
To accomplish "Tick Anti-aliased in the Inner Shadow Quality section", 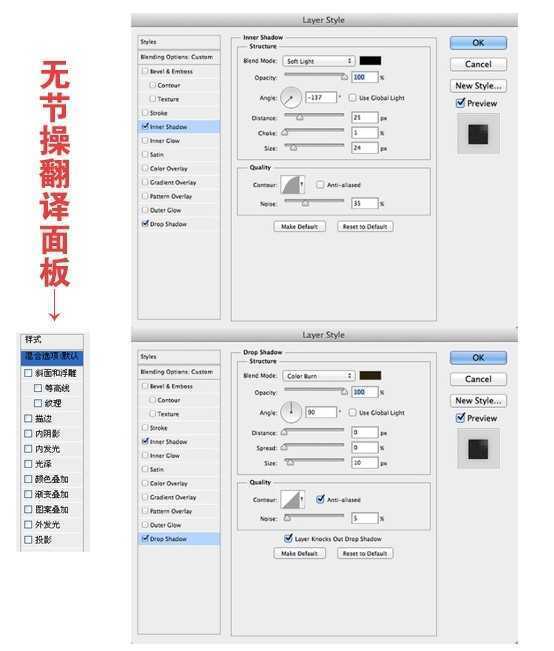I will [320, 184].
